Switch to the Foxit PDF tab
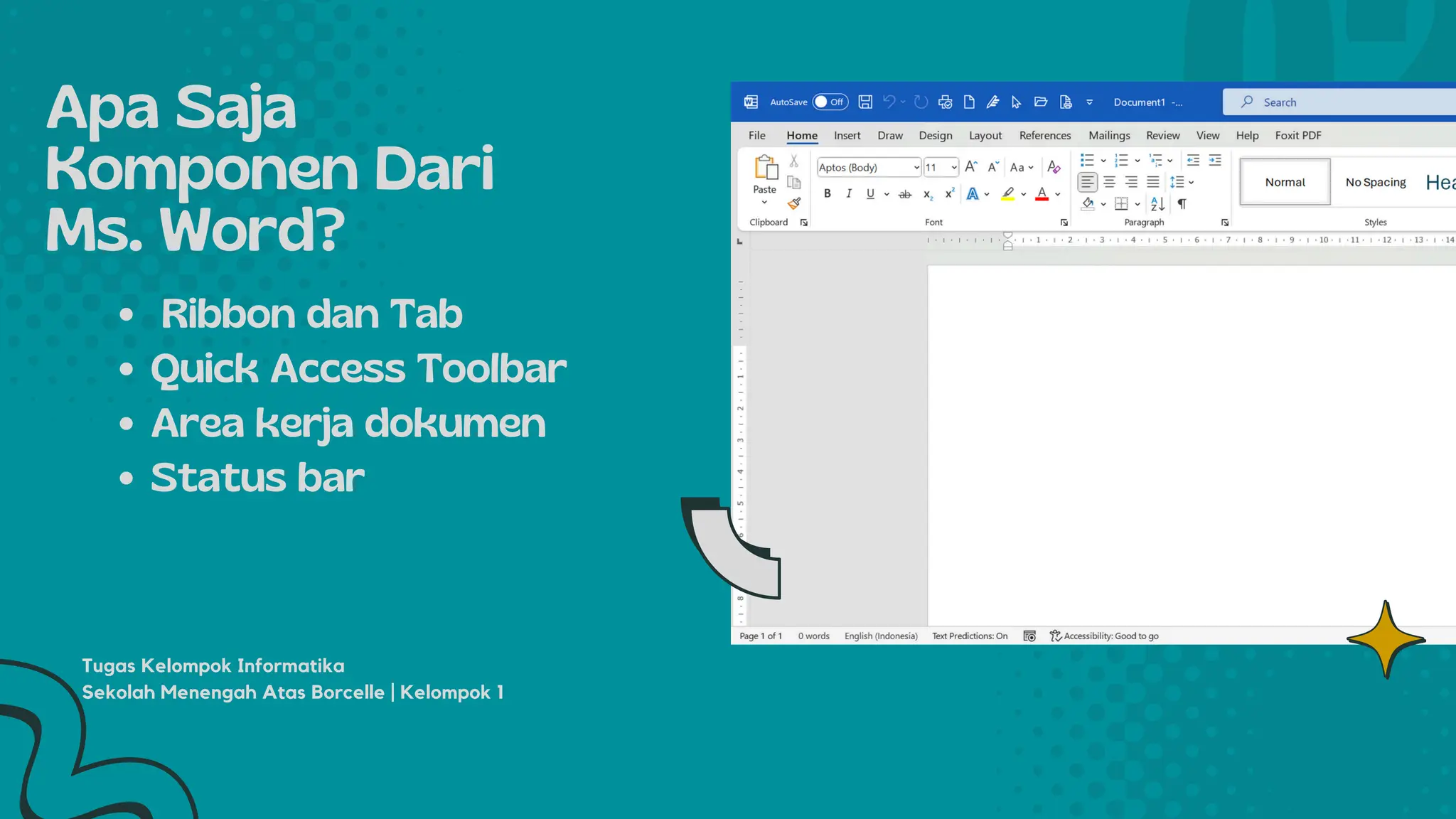1456x819 pixels. (1297, 135)
